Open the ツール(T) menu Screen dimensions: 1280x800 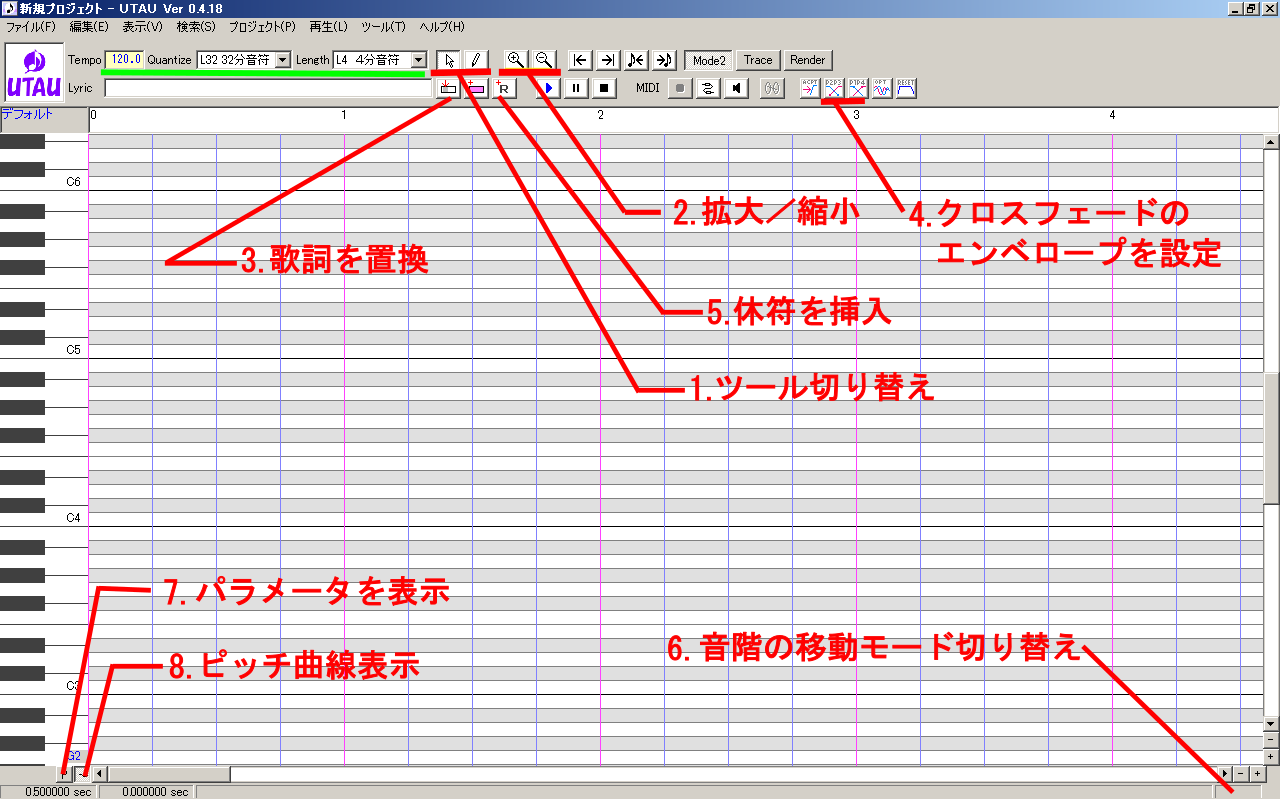[384, 26]
